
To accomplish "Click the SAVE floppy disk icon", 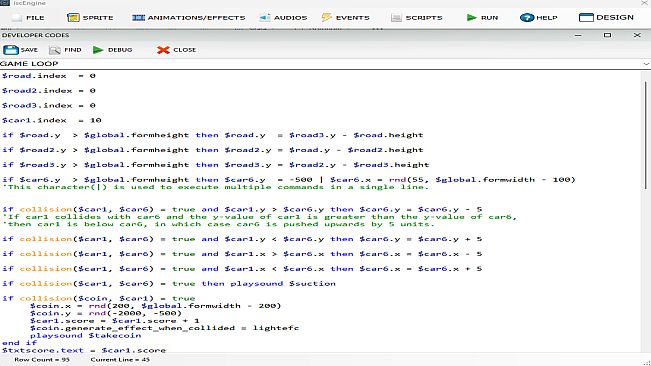I will [11, 50].
